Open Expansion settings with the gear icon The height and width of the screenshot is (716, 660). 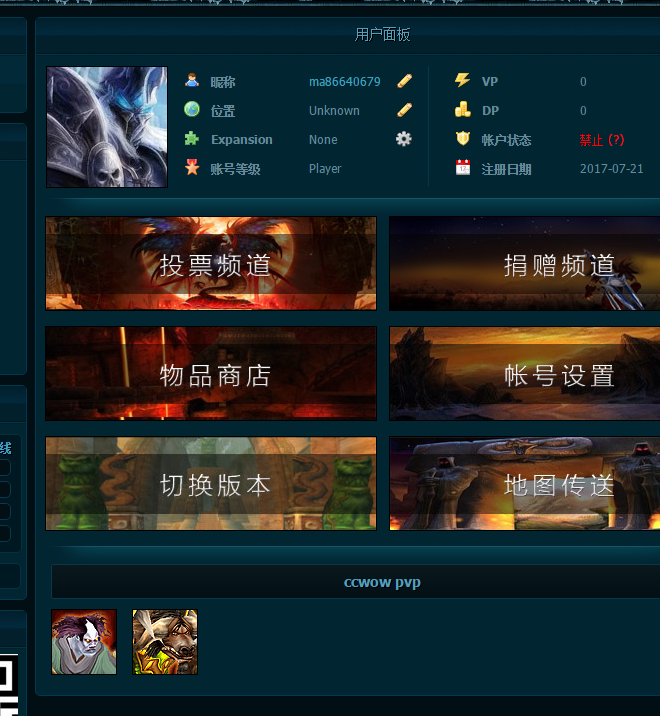coord(404,139)
